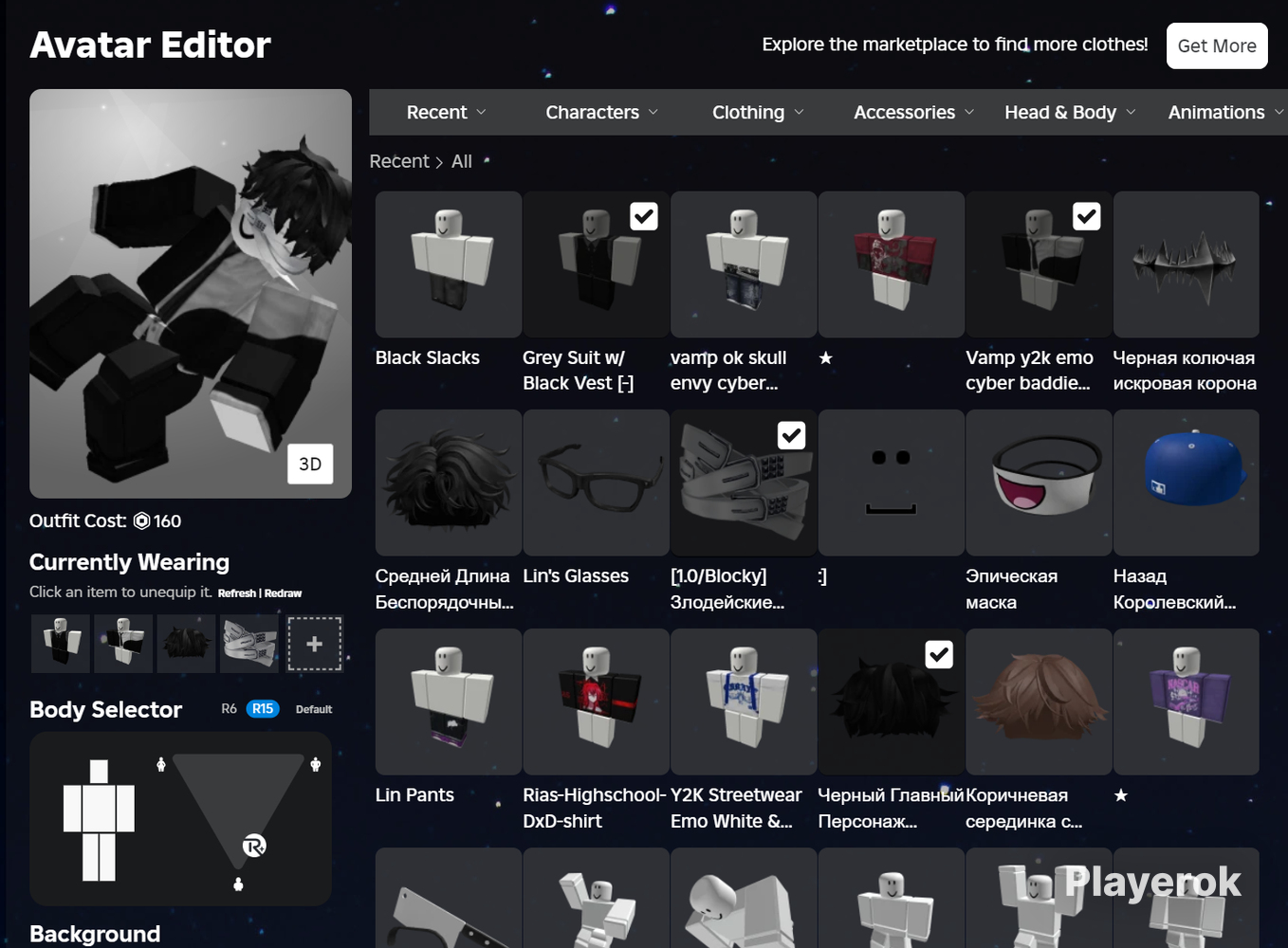Click the "Avatar Editor" title

click(150, 45)
